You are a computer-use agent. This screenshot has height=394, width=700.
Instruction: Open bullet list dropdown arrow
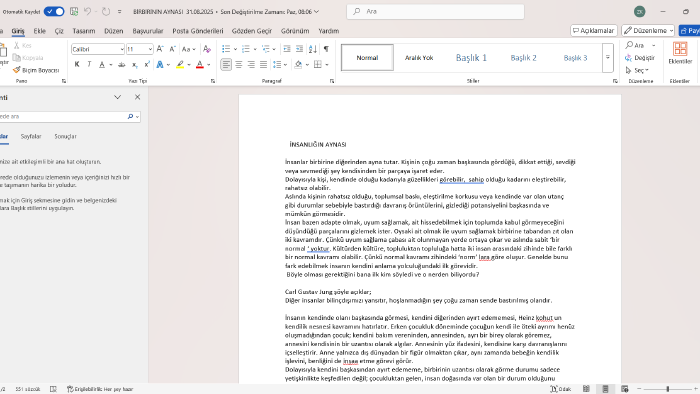(x=235, y=49)
